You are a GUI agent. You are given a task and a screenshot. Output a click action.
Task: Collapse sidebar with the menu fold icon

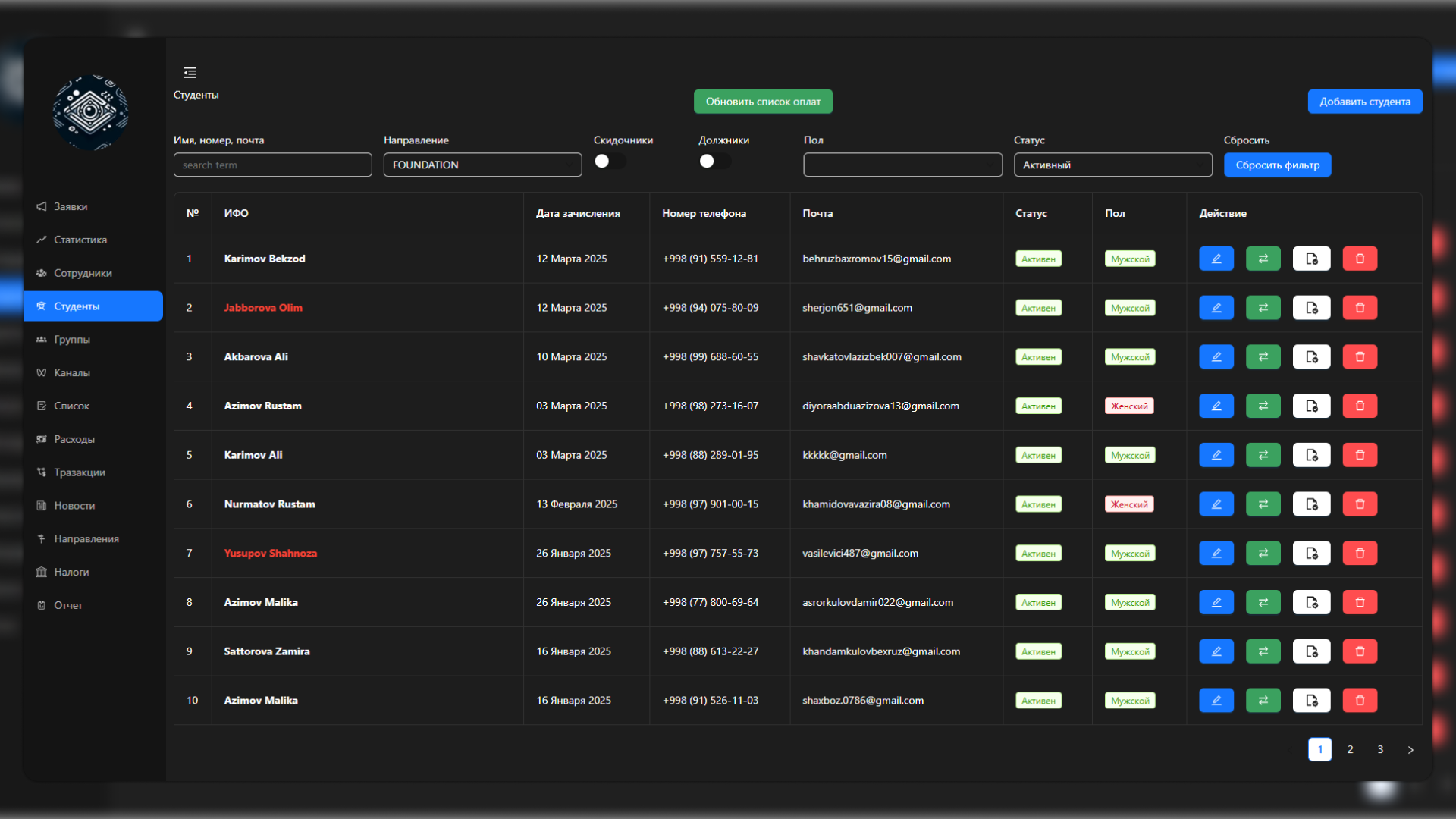(x=190, y=73)
